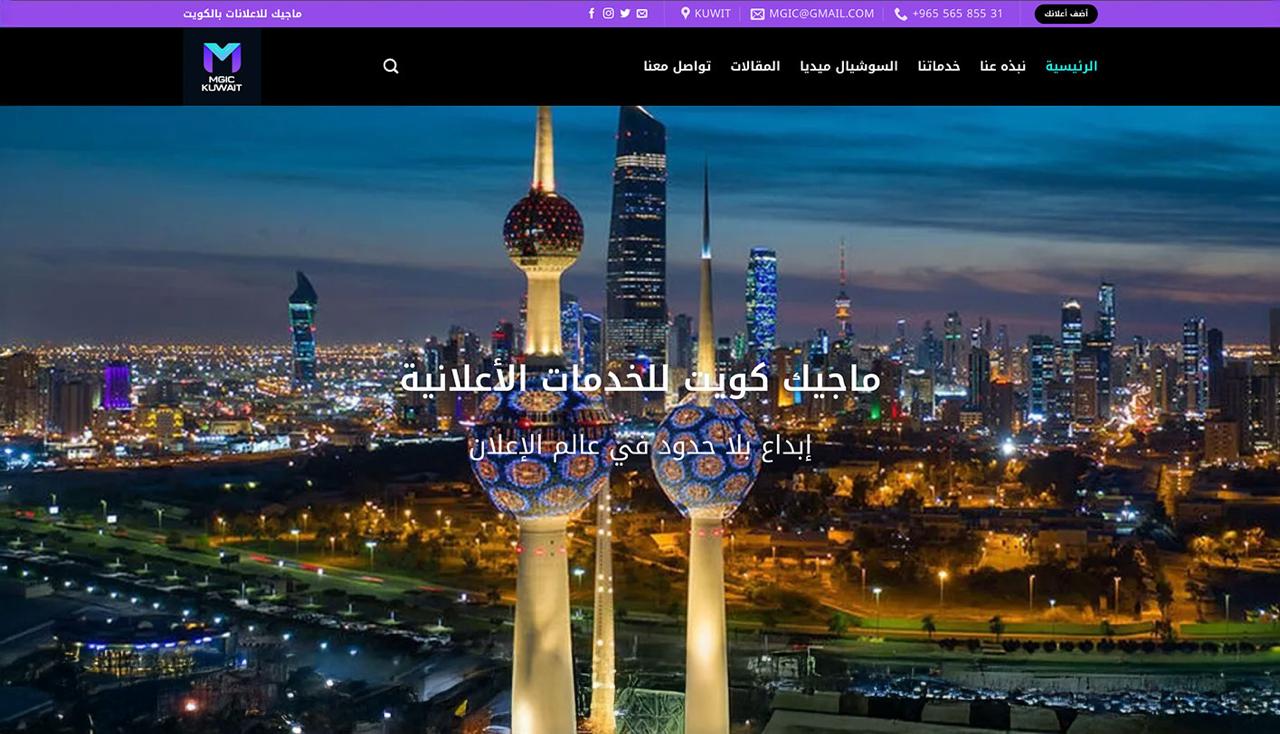Click the phone number +965 565 855 31 link
Viewport: 1280px width, 734px height.
pos(956,14)
